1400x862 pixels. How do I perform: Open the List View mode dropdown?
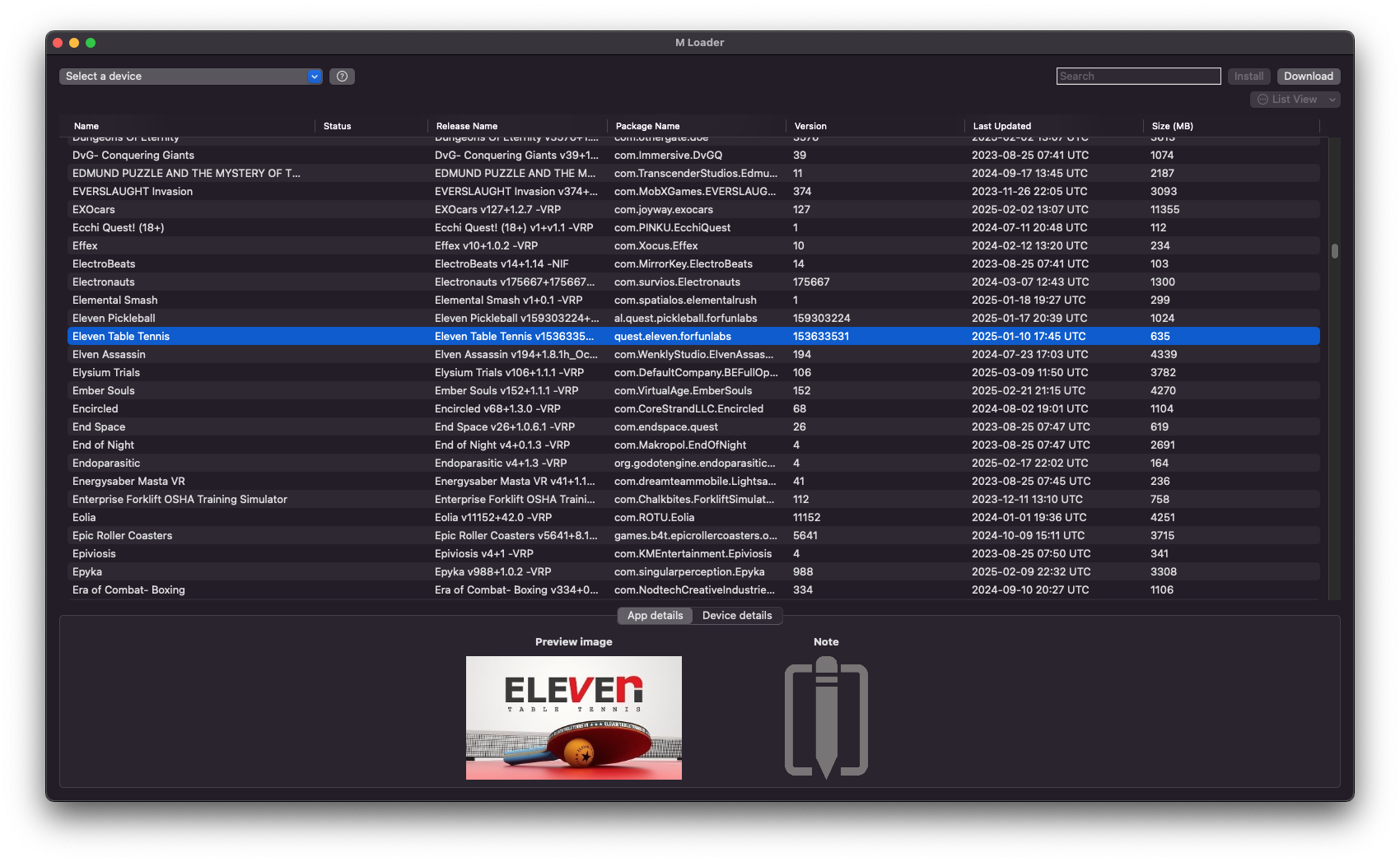(x=1295, y=100)
